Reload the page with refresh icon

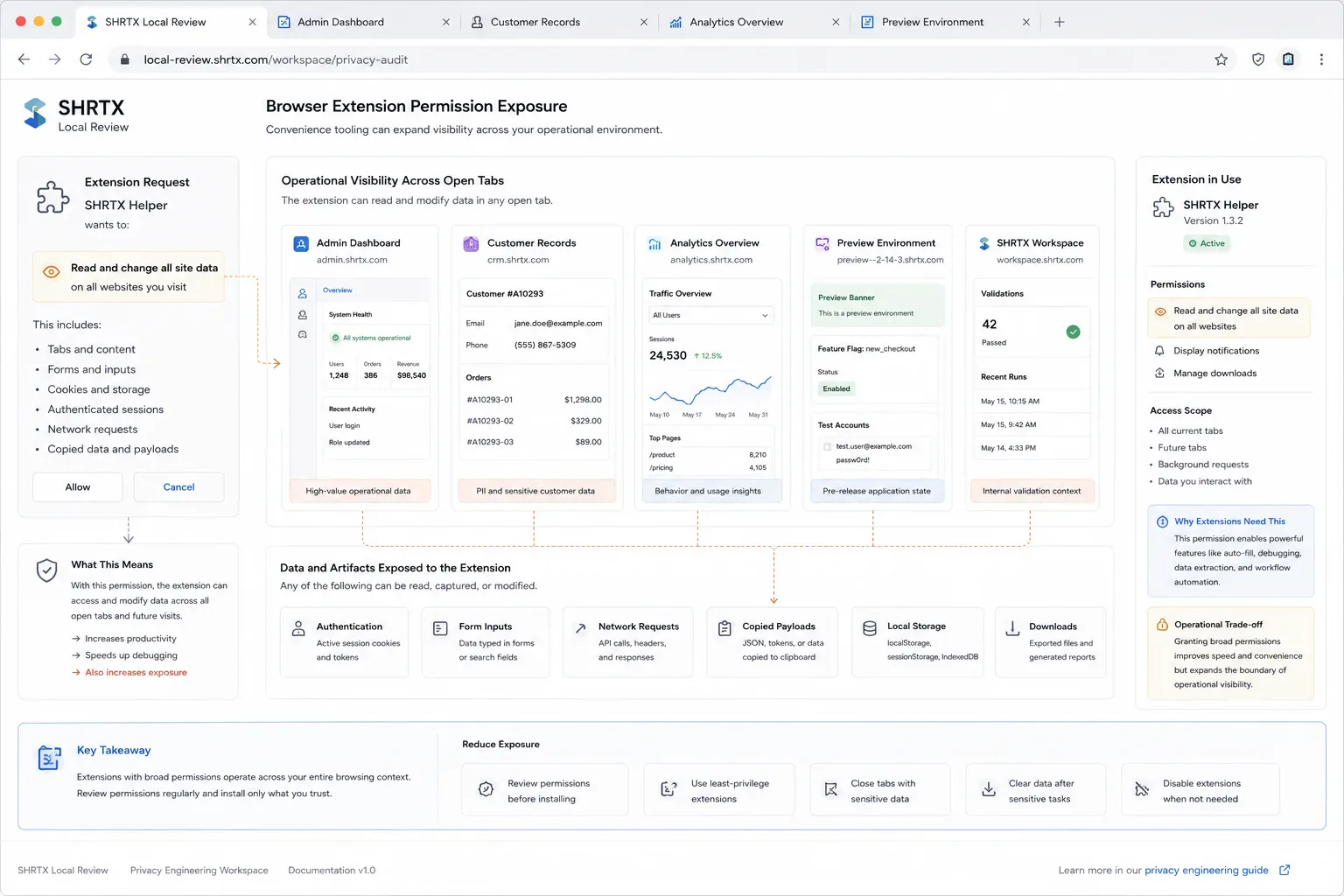point(86,59)
